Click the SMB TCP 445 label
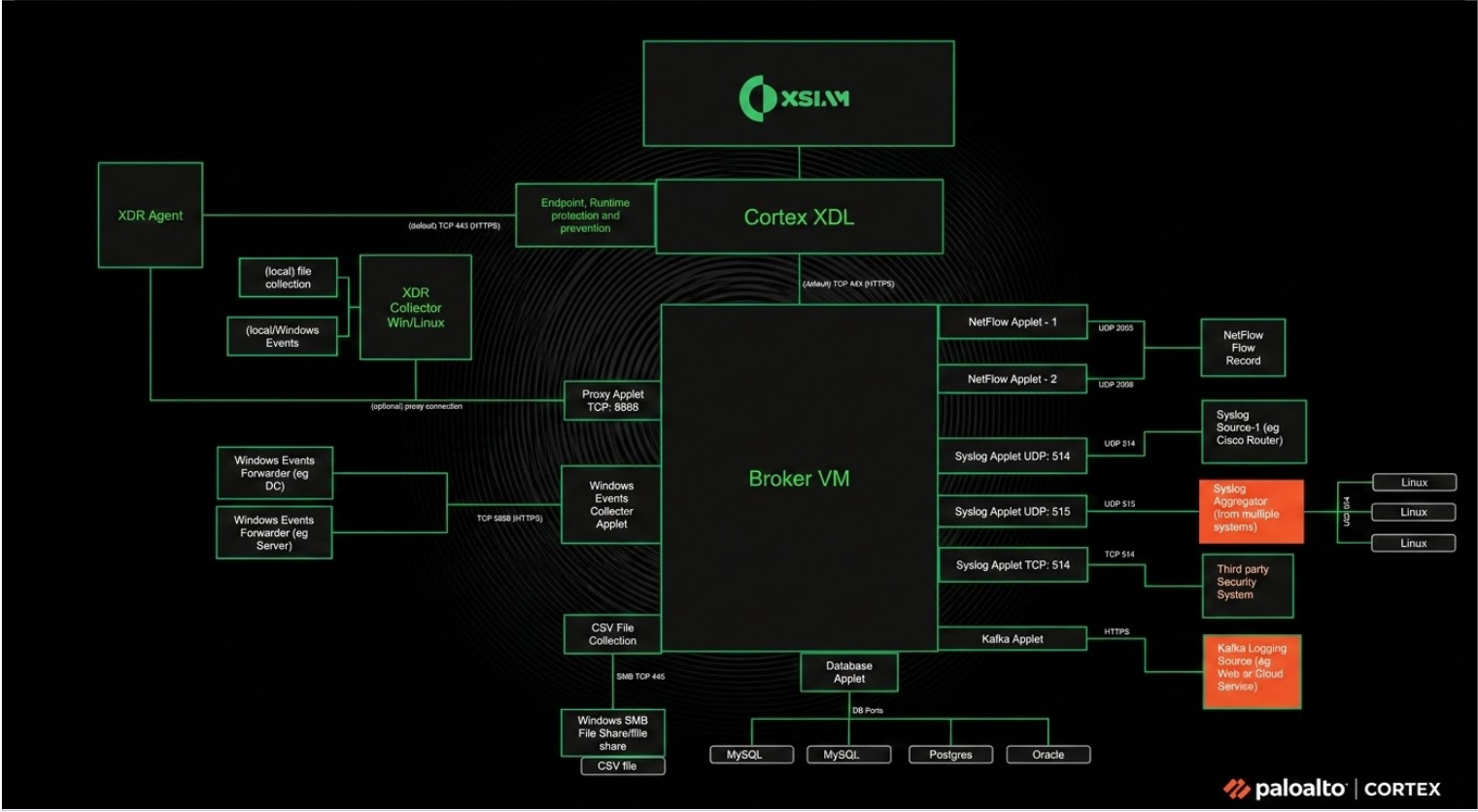 point(640,676)
